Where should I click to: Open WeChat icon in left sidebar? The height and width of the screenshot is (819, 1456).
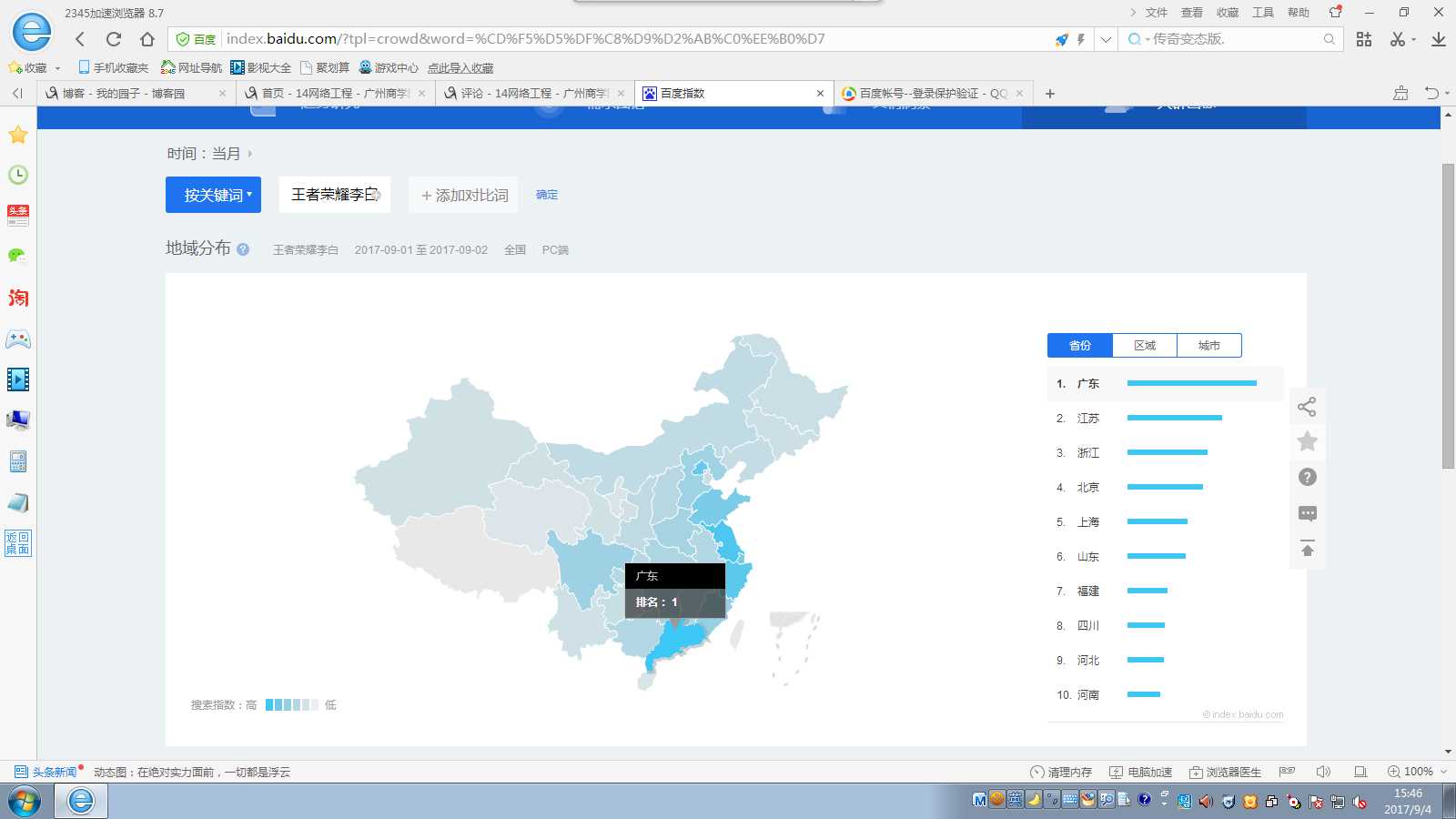tap(18, 256)
